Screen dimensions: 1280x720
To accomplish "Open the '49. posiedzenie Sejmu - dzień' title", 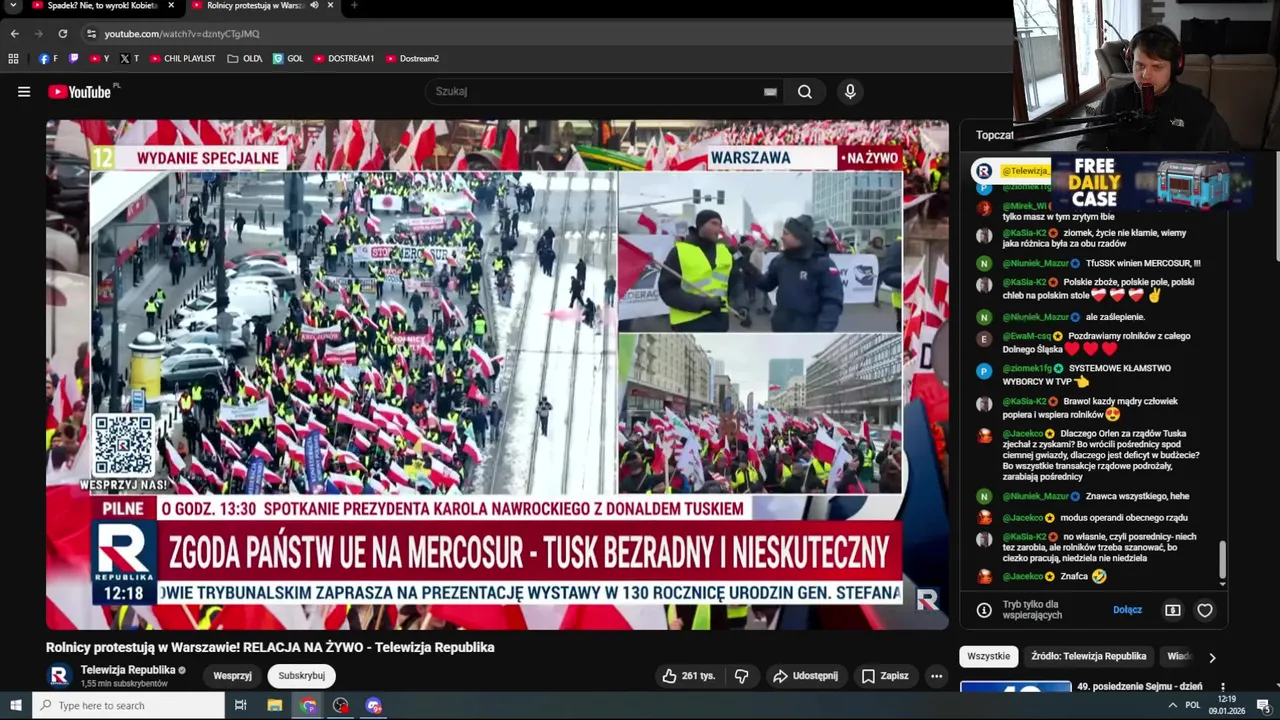I will point(1139,686).
